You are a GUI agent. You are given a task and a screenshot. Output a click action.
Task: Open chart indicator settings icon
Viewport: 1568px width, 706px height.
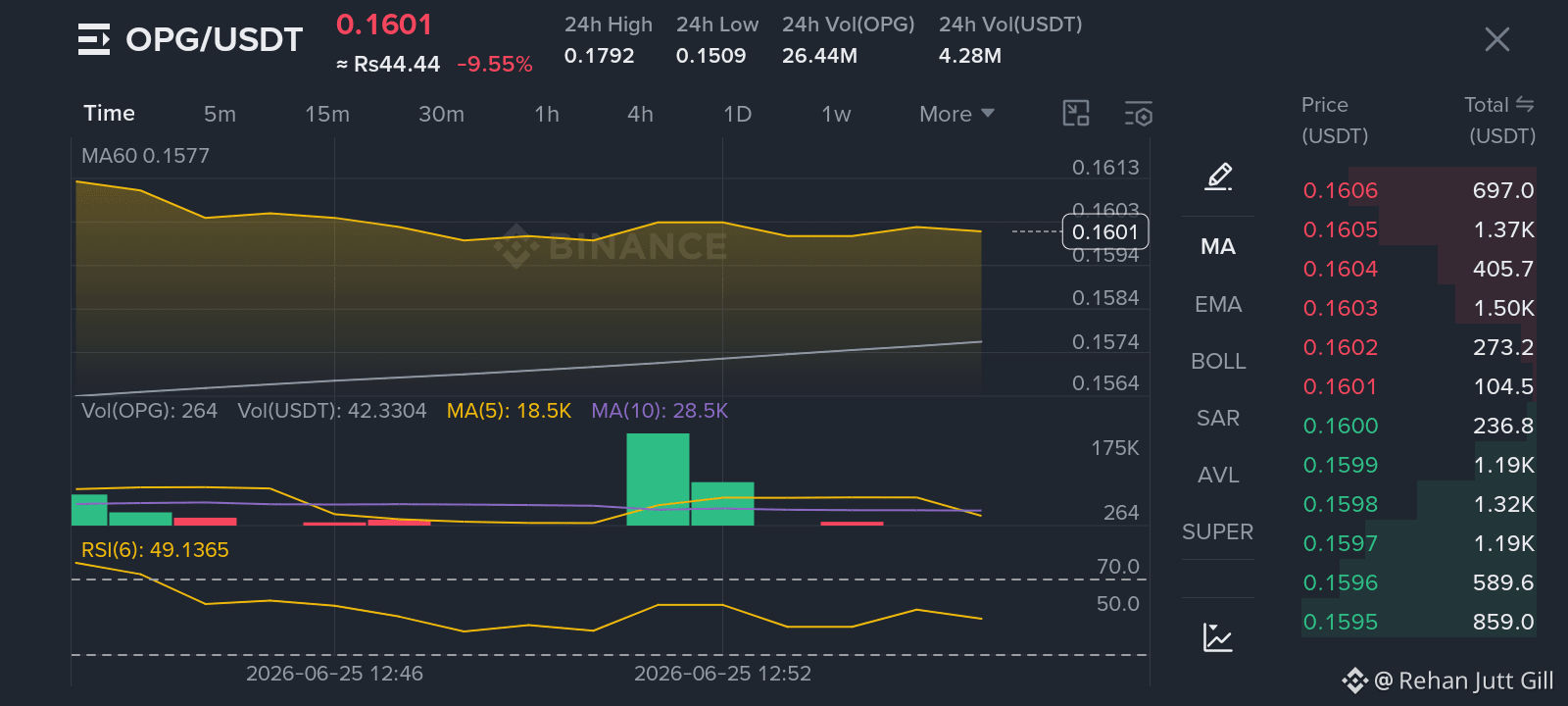coord(1138,114)
